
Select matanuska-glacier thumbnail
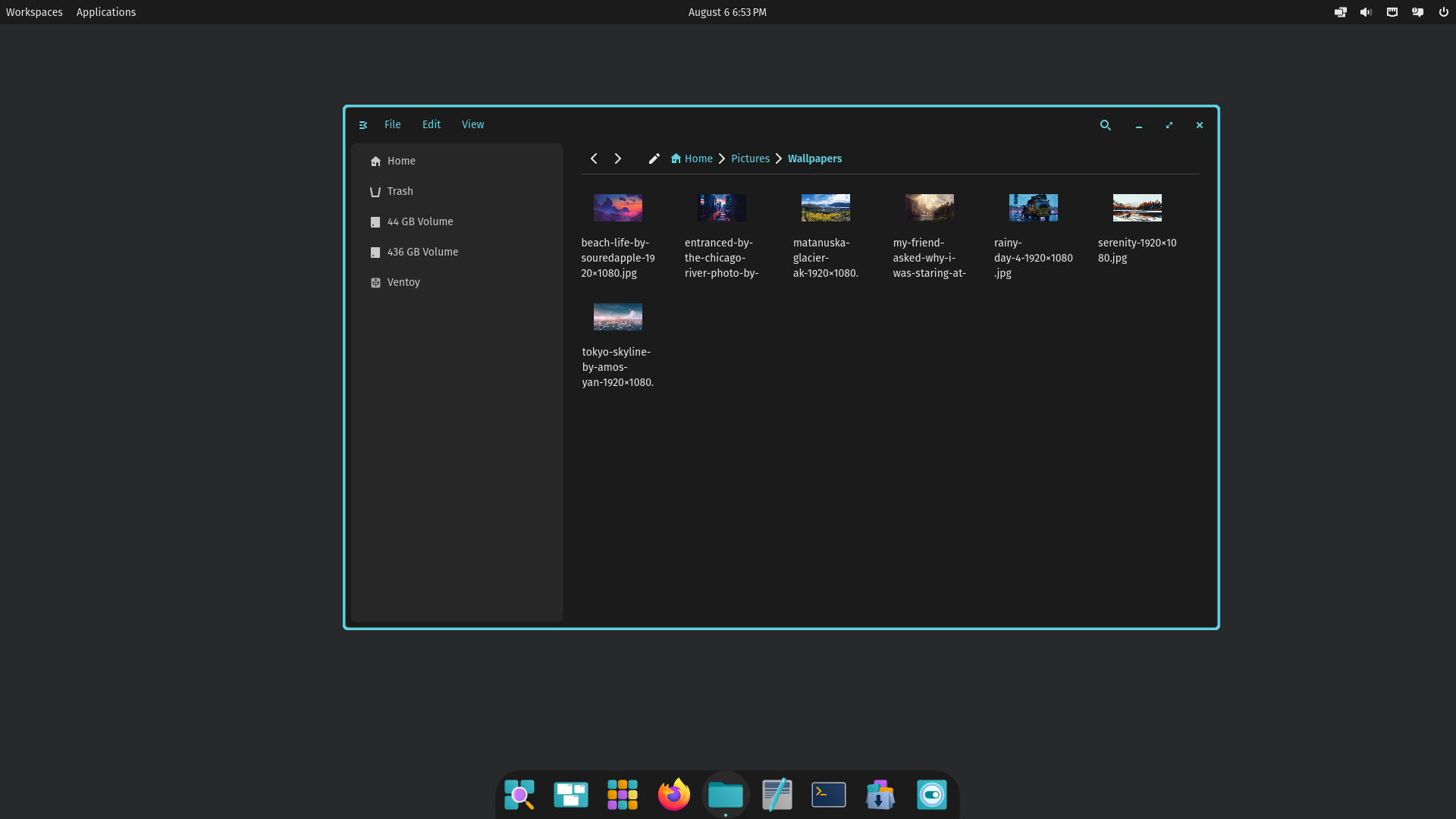click(x=826, y=208)
